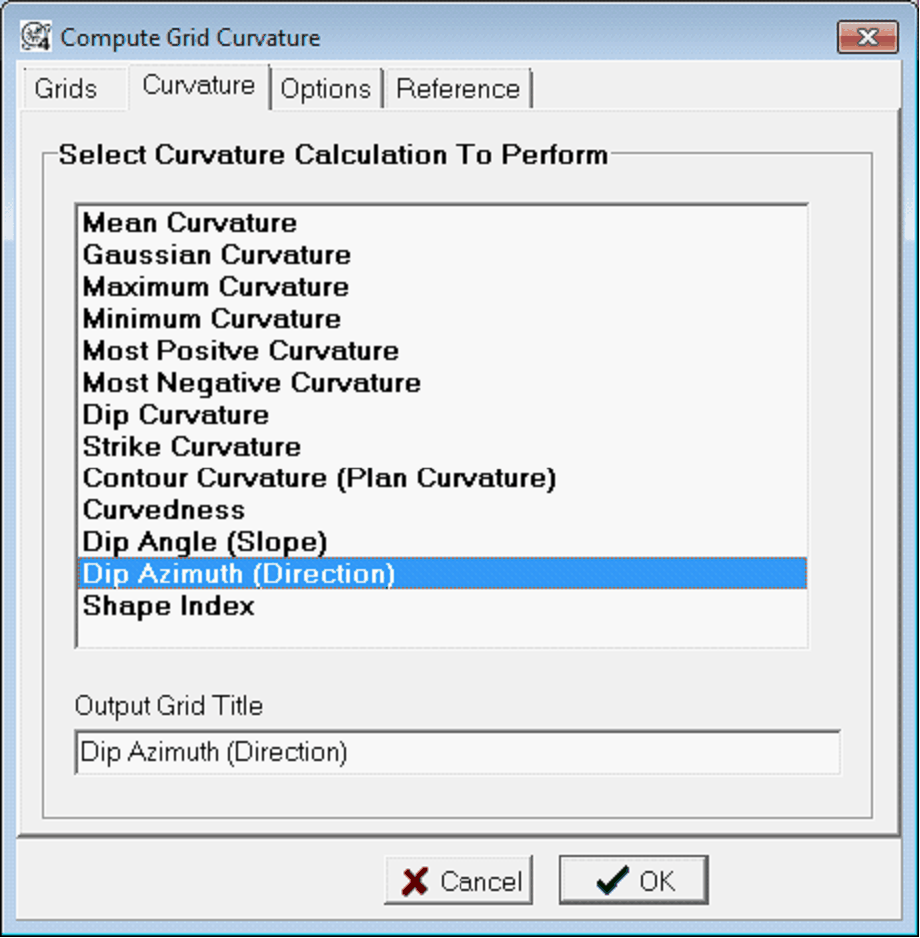Select Curvedness in the list
This screenshot has height=938, width=920.
(163, 510)
